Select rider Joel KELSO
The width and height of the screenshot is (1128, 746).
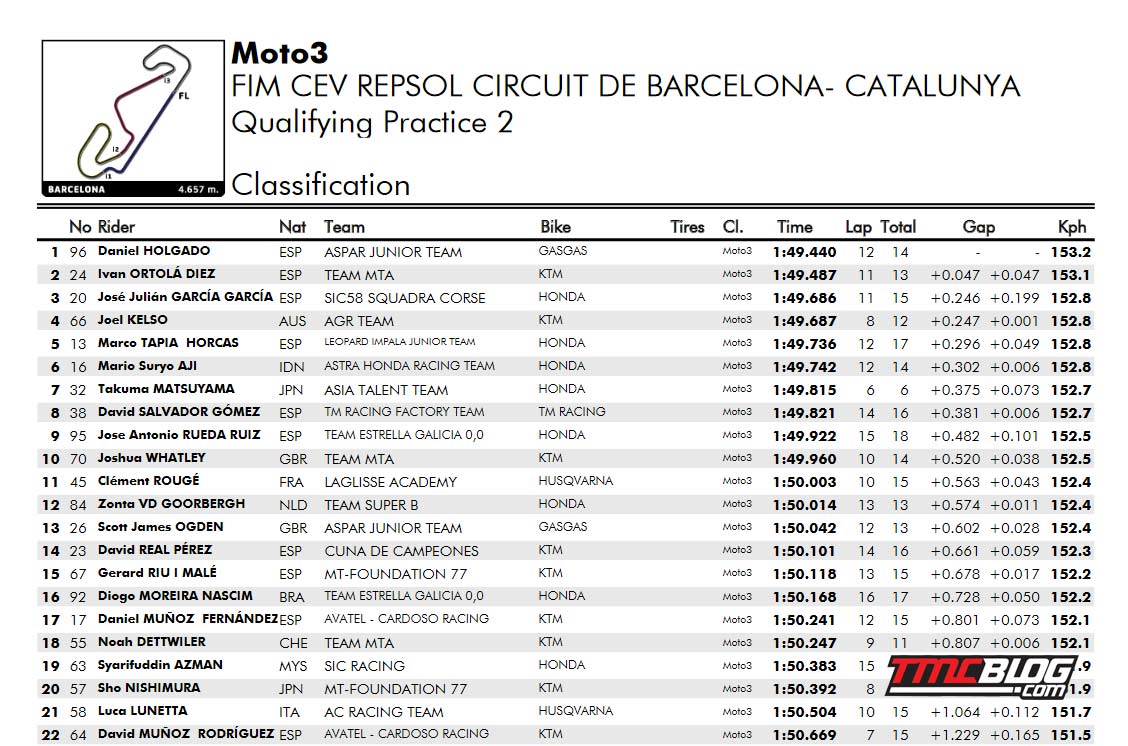pyautogui.click(x=133, y=320)
